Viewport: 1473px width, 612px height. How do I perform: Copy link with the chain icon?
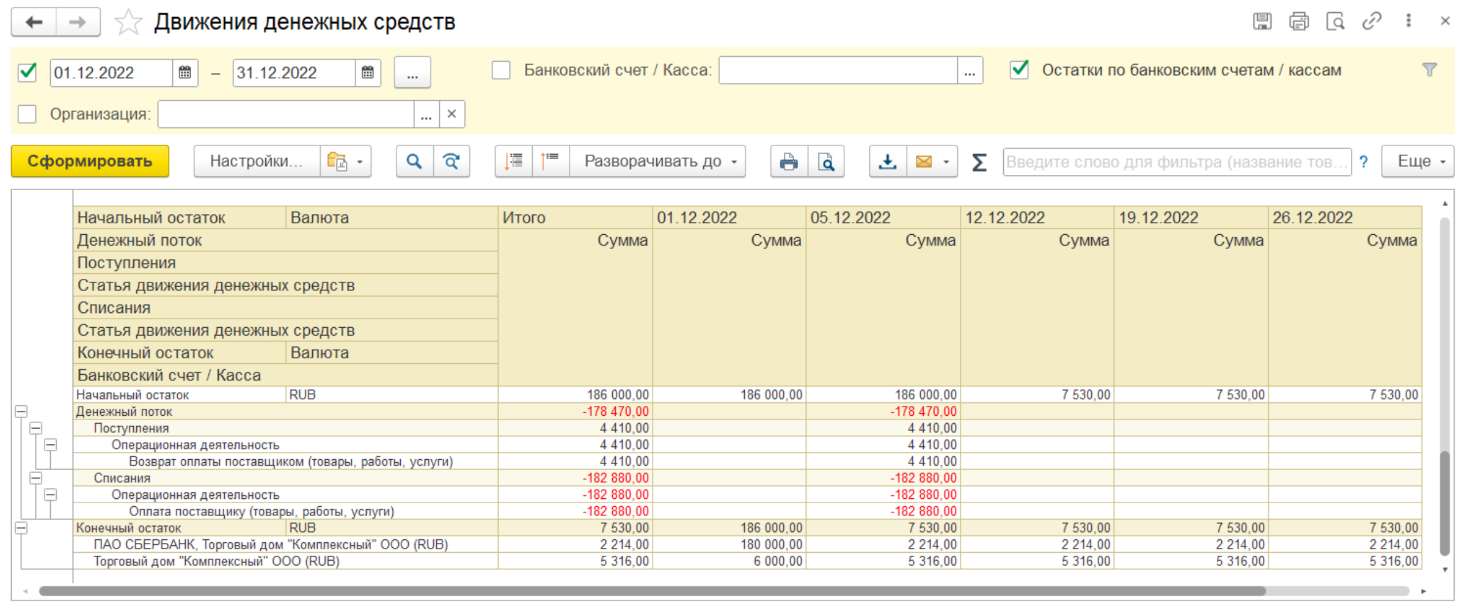pyautogui.click(x=1372, y=21)
